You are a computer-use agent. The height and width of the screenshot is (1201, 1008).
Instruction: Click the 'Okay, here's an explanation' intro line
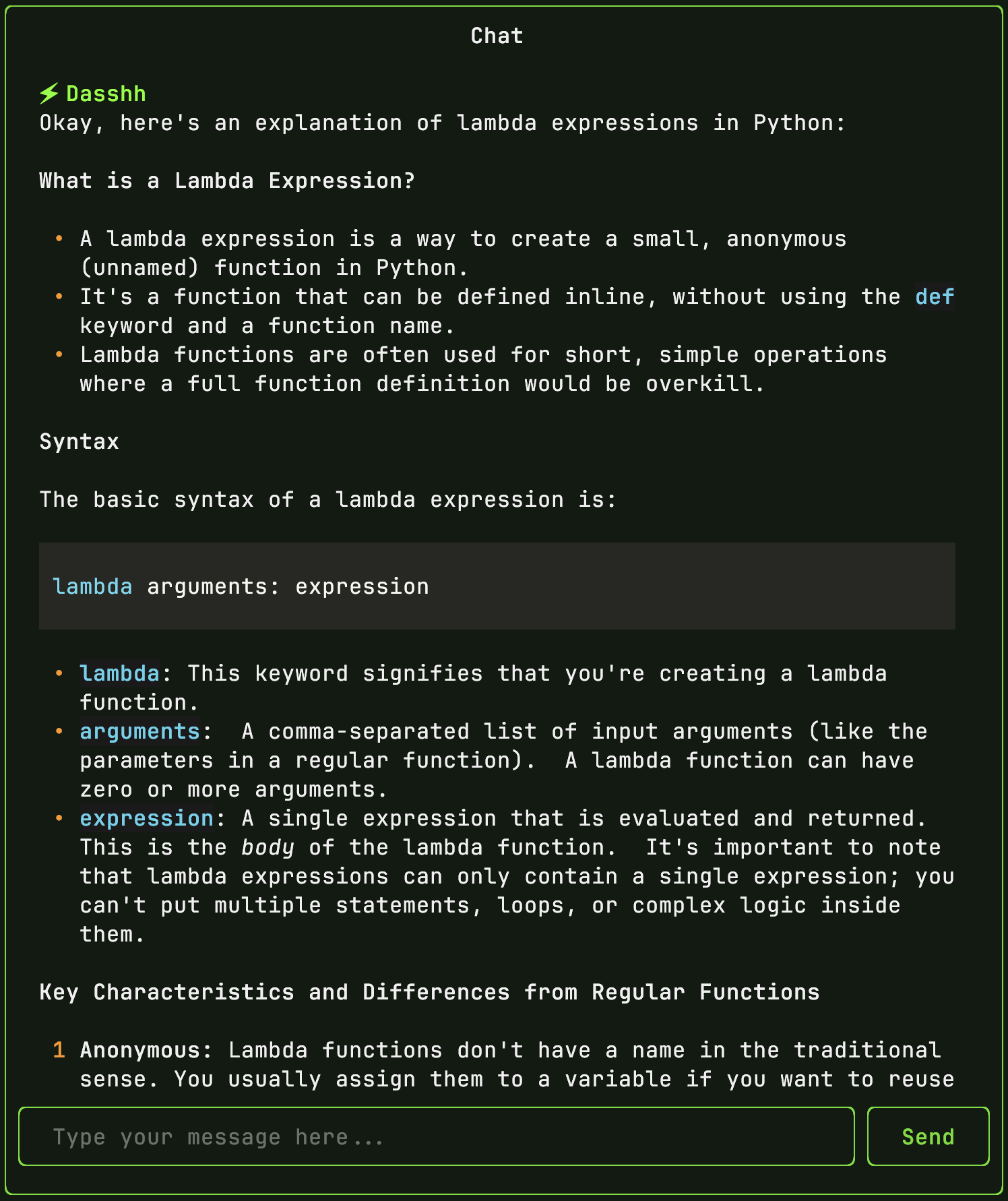pos(442,123)
